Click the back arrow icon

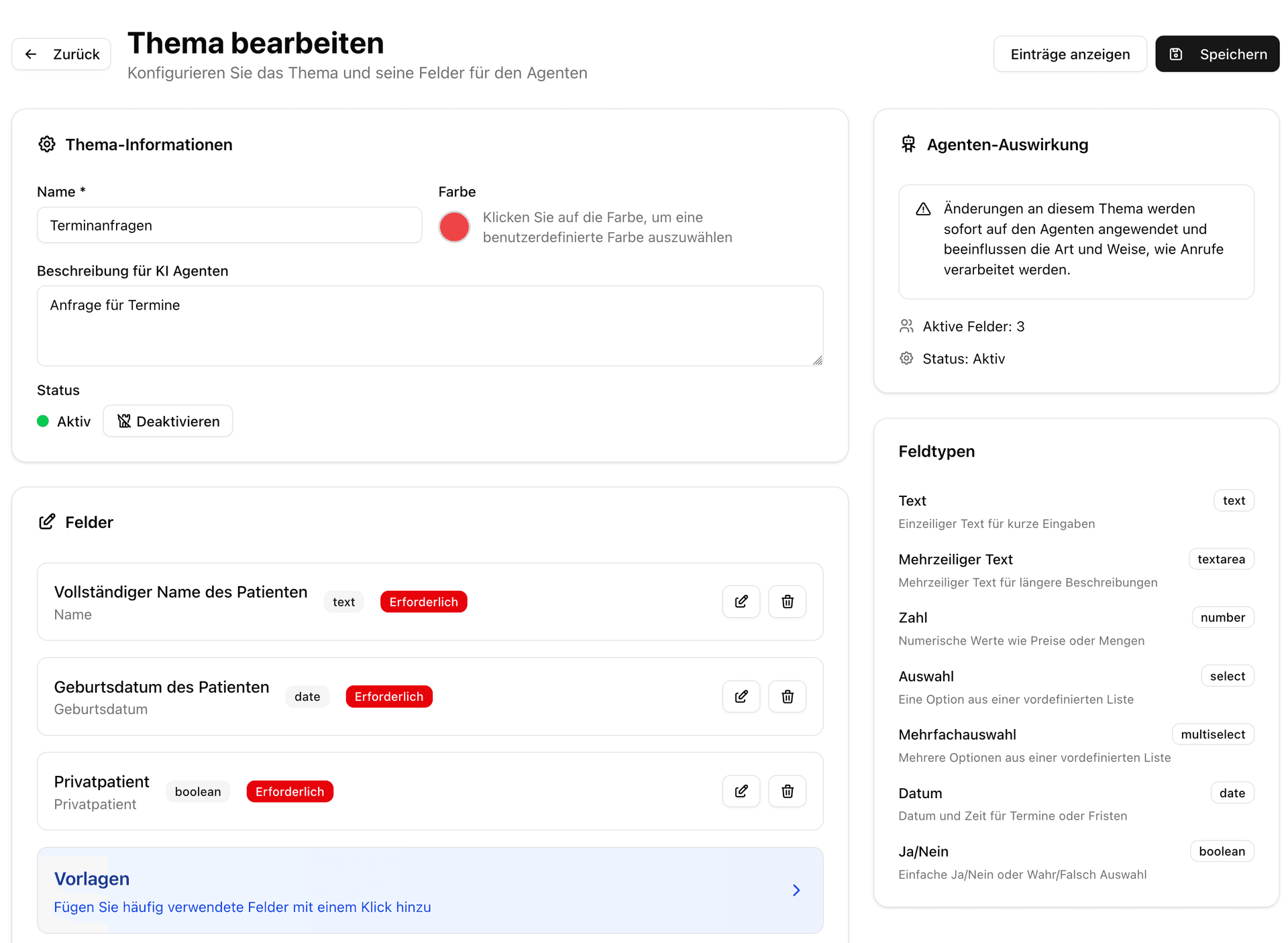tap(31, 54)
